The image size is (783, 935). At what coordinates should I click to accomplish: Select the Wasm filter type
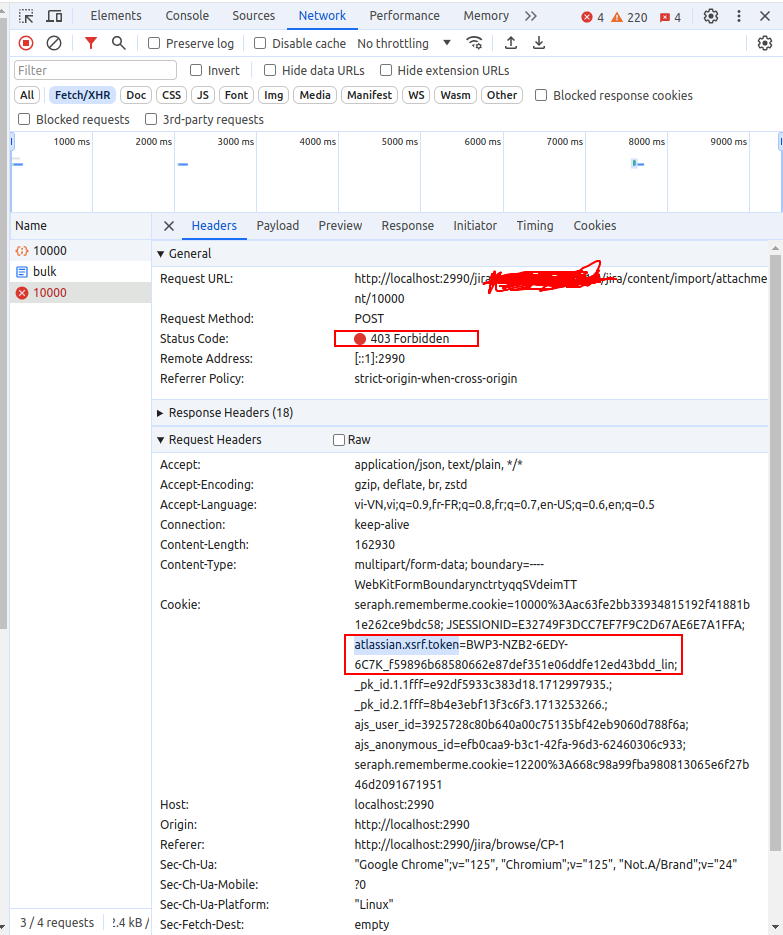tap(455, 95)
